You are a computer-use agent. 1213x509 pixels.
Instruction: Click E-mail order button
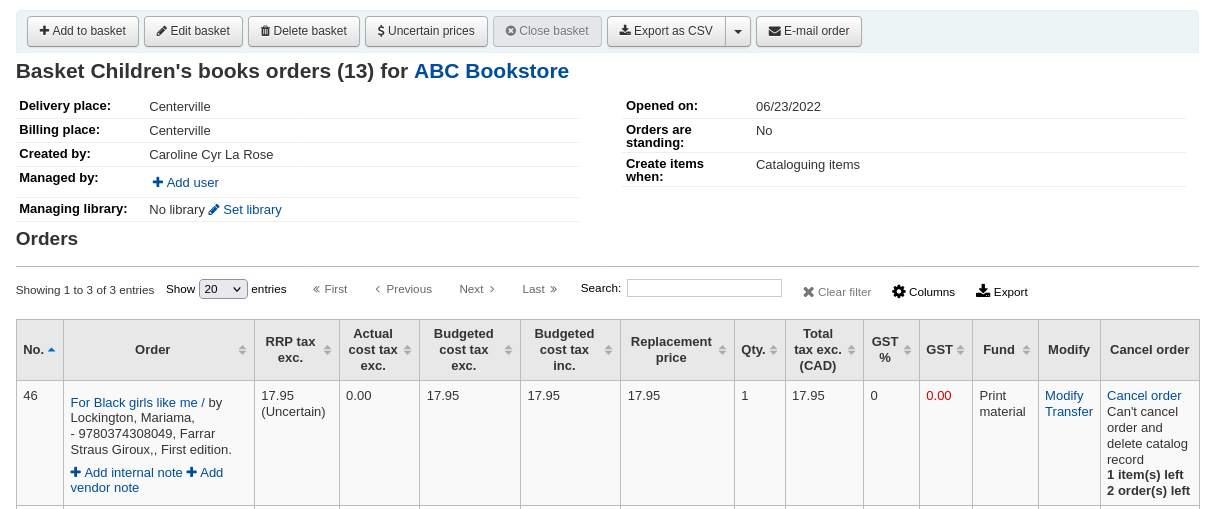click(809, 31)
